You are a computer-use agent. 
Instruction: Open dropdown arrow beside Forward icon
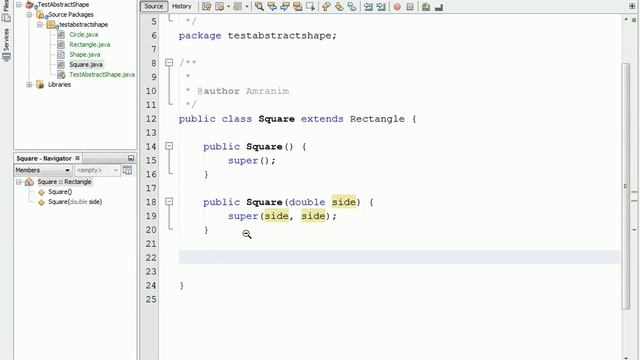(247, 7)
